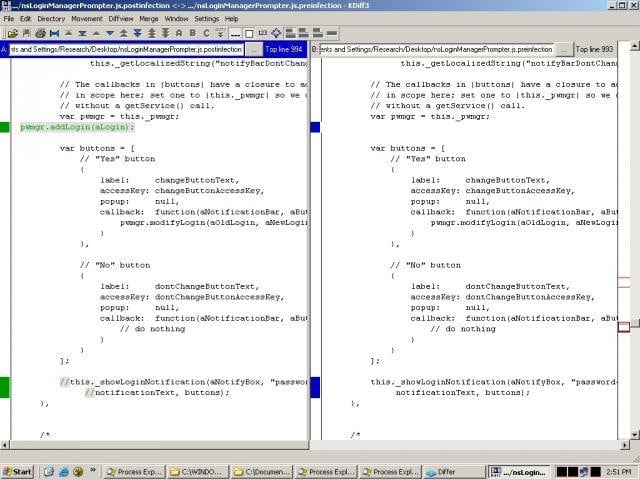Click the Open files folder icon
The image size is (640, 480).
[13, 33]
